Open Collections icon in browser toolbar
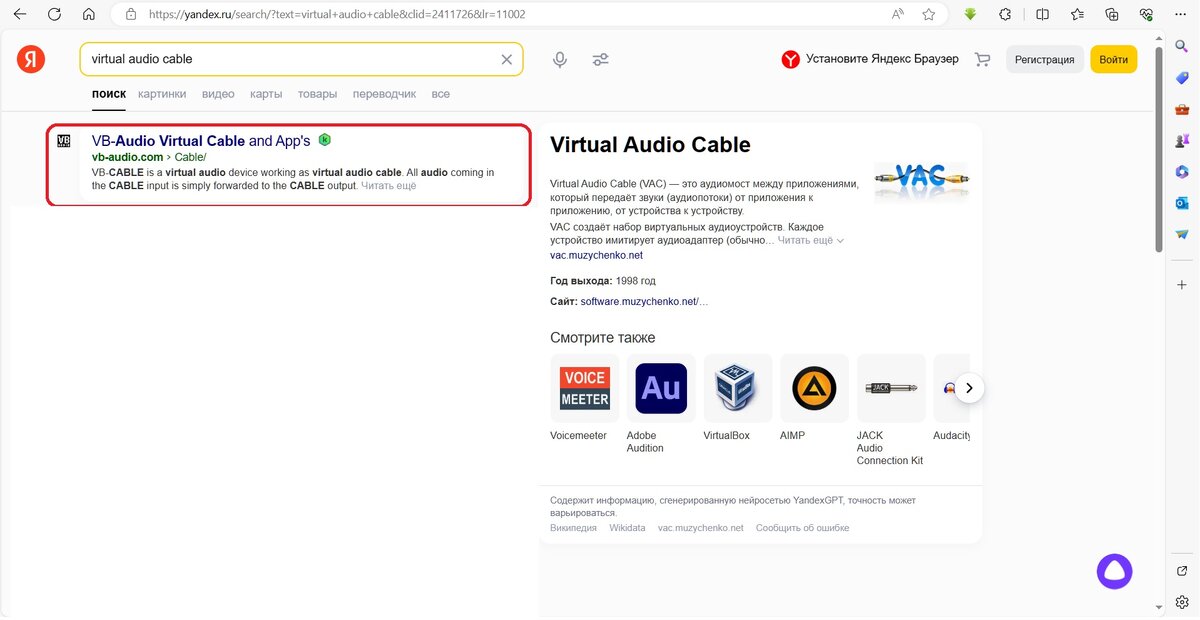 coord(1112,15)
